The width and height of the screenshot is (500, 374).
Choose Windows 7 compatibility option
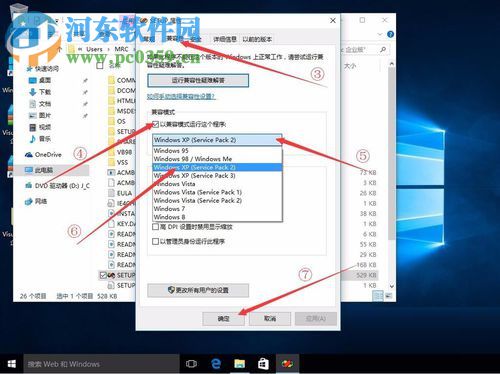(217, 209)
